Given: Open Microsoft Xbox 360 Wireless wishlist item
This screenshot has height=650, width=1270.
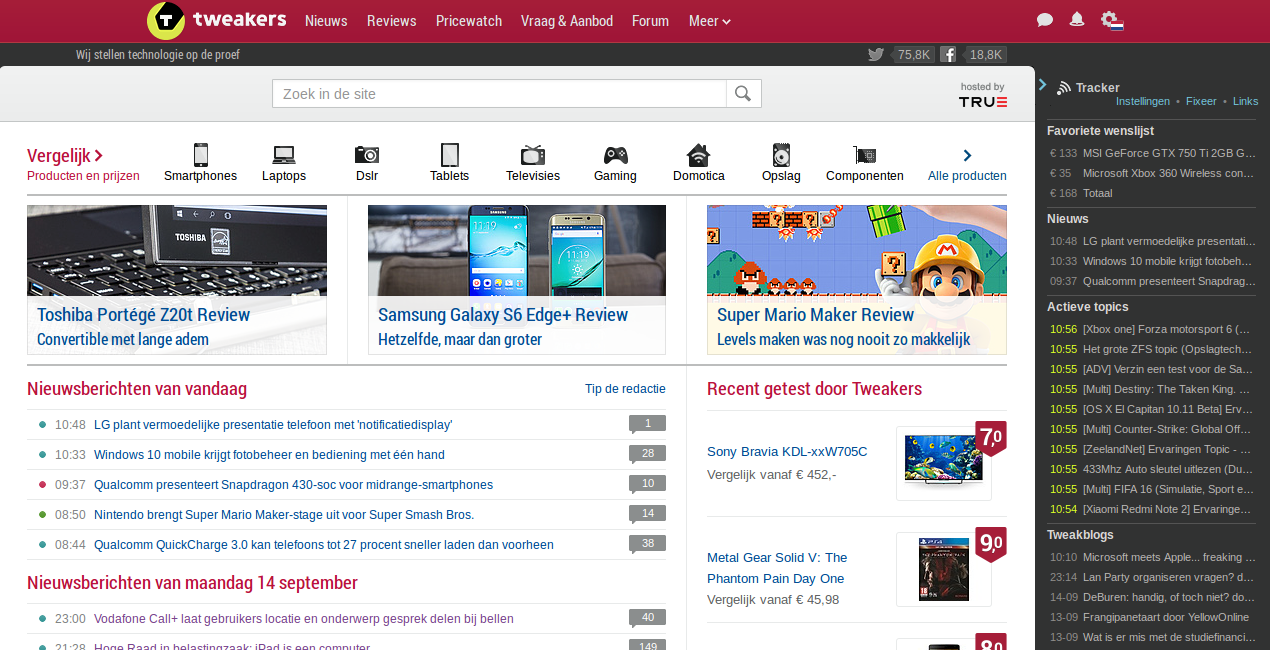Looking at the screenshot, I should click(1169, 173).
